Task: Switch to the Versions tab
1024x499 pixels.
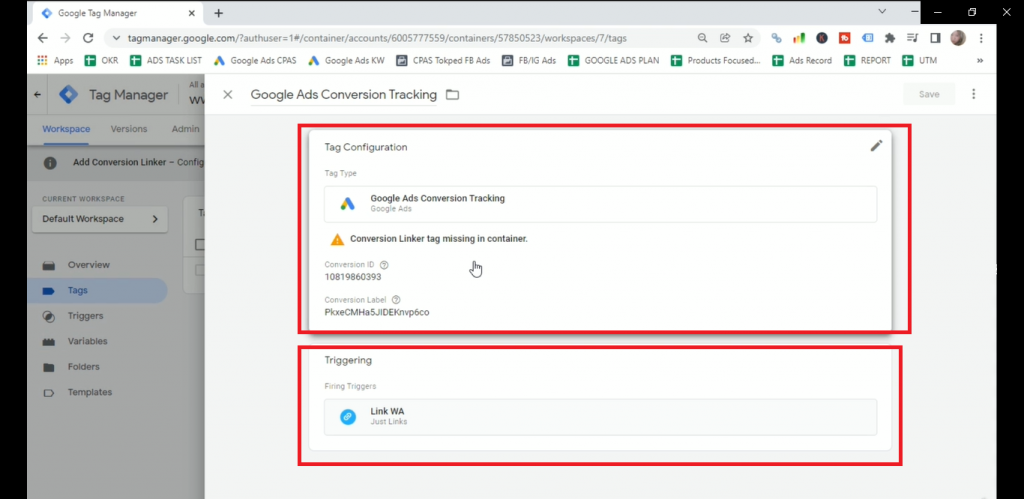Action: (128, 129)
